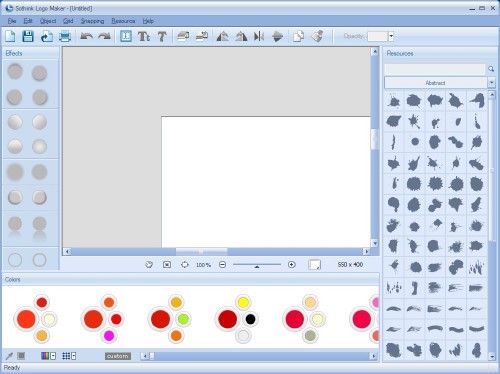
Task: Click the Opacity value field
Action: [x=378, y=36]
